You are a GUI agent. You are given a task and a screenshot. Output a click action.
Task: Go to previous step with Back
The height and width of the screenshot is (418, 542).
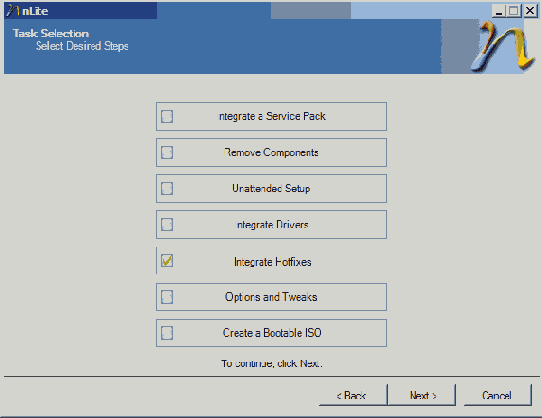[x=353, y=395]
